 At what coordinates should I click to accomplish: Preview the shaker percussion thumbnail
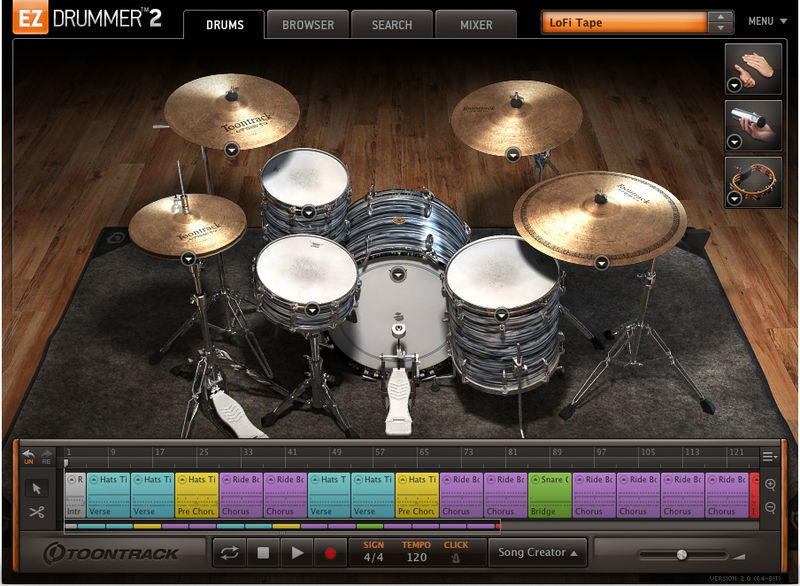pos(753,125)
